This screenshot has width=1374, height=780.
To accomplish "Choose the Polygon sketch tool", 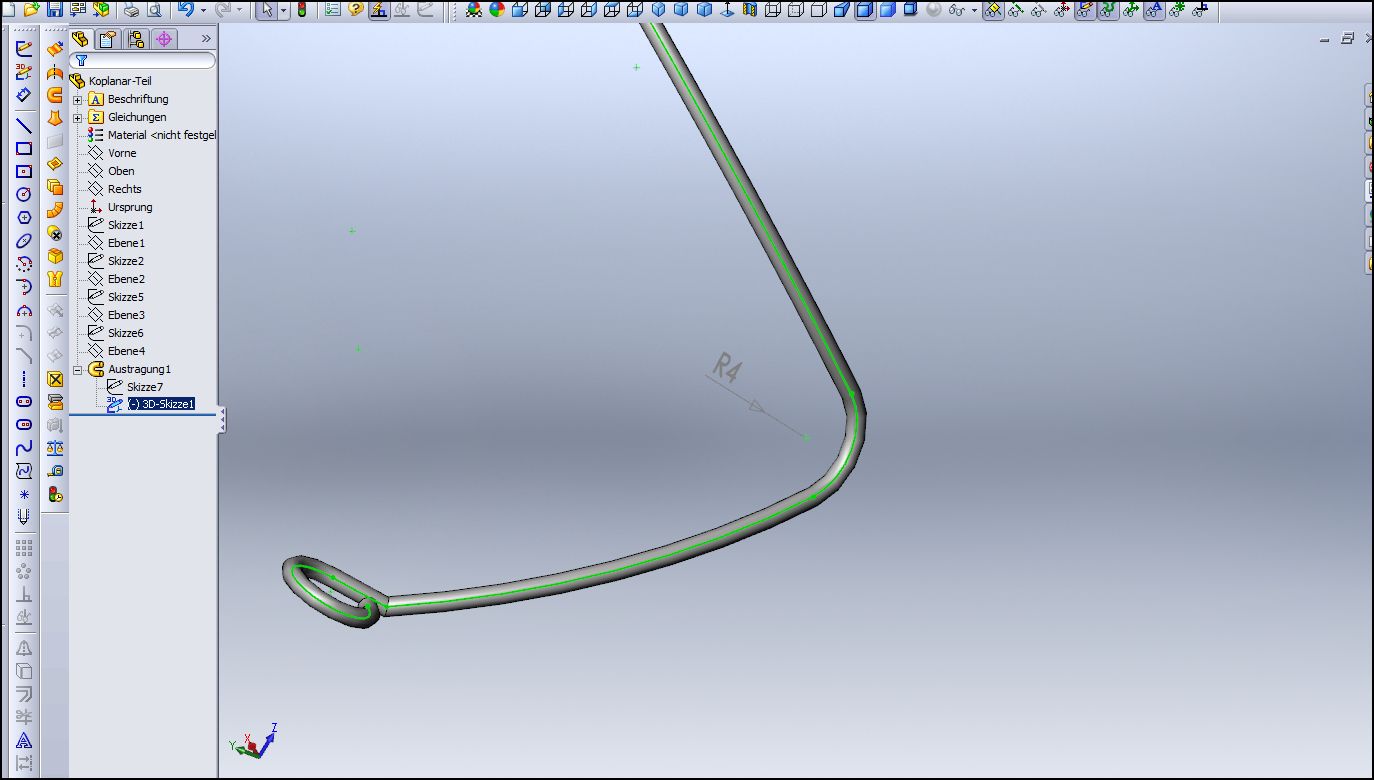I will coord(24,217).
